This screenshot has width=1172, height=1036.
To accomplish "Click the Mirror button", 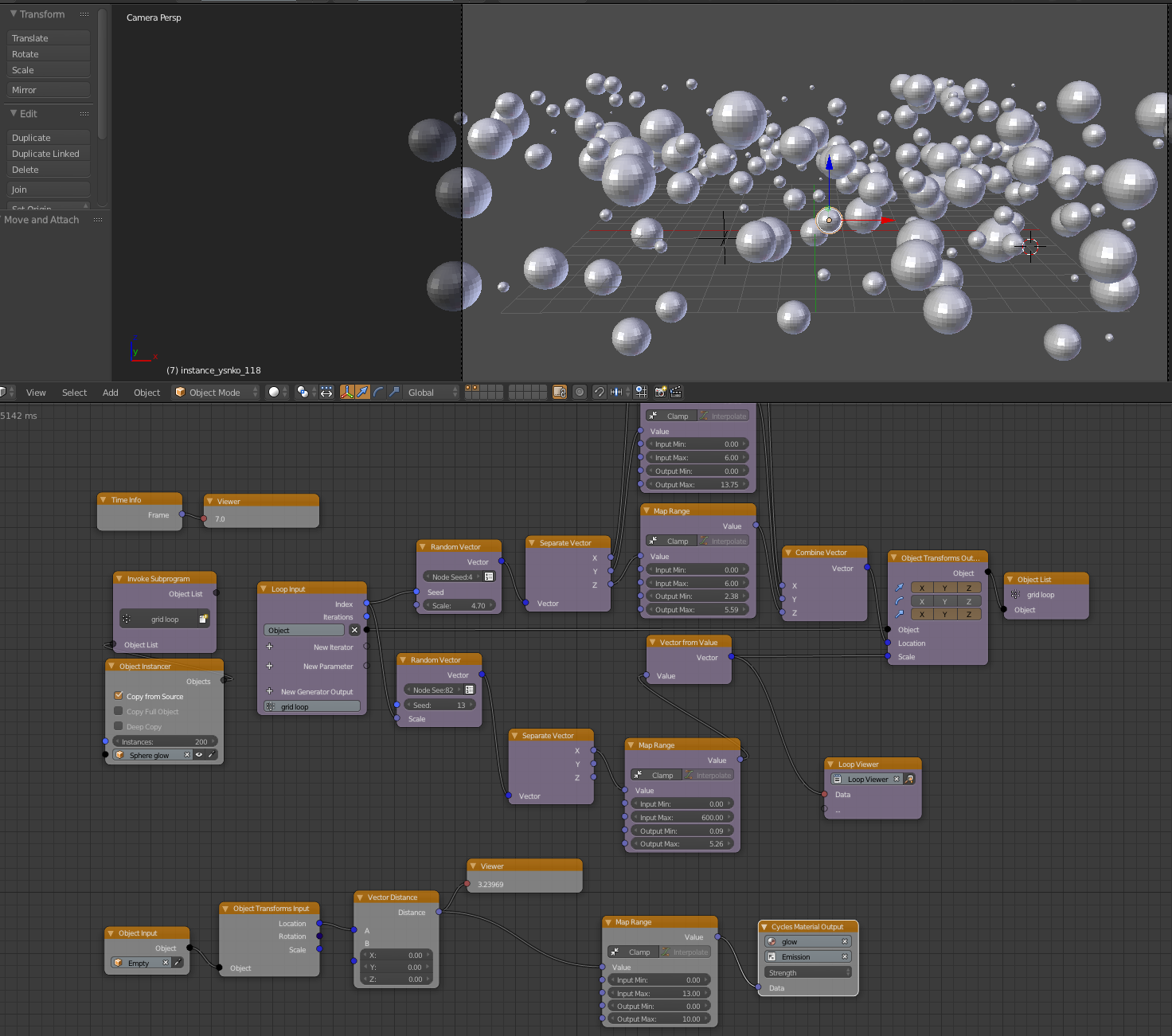I will click(x=49, y=90).
